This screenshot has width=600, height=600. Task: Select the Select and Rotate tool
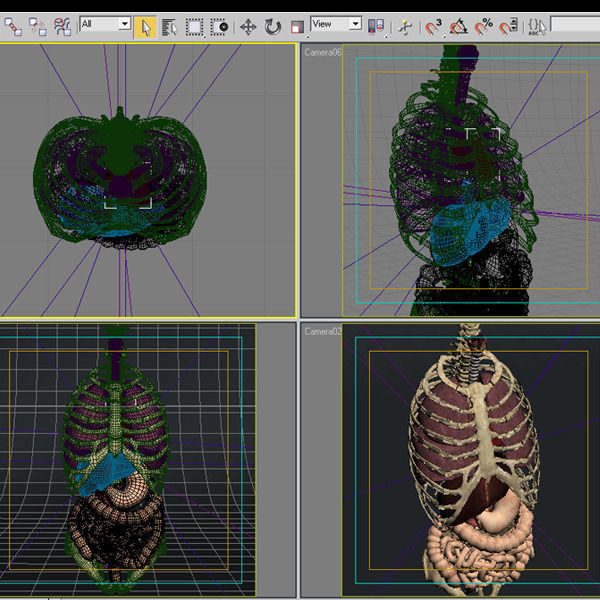click(272, 28)
